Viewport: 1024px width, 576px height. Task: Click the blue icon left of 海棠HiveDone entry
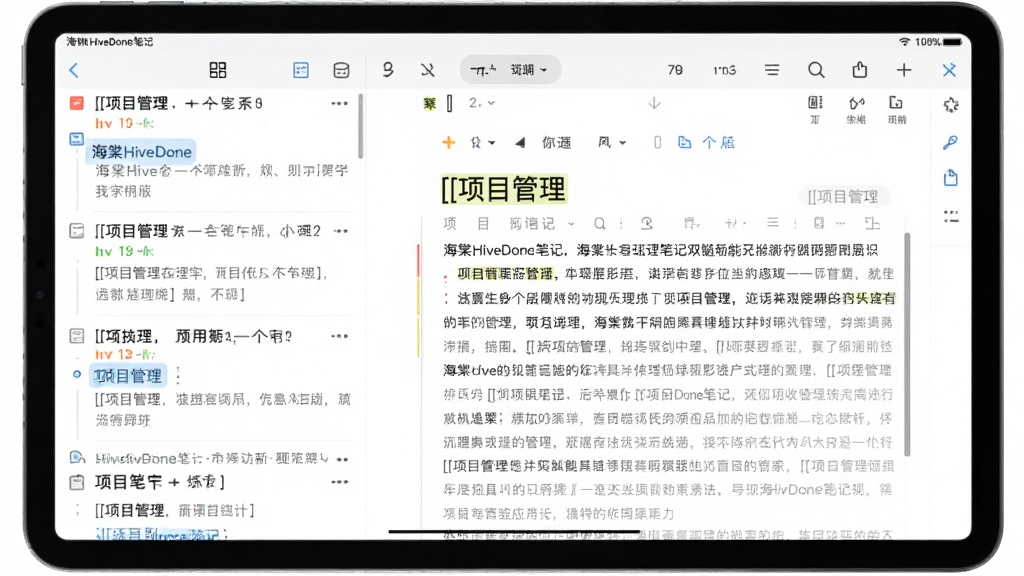[x=76, y=138]
